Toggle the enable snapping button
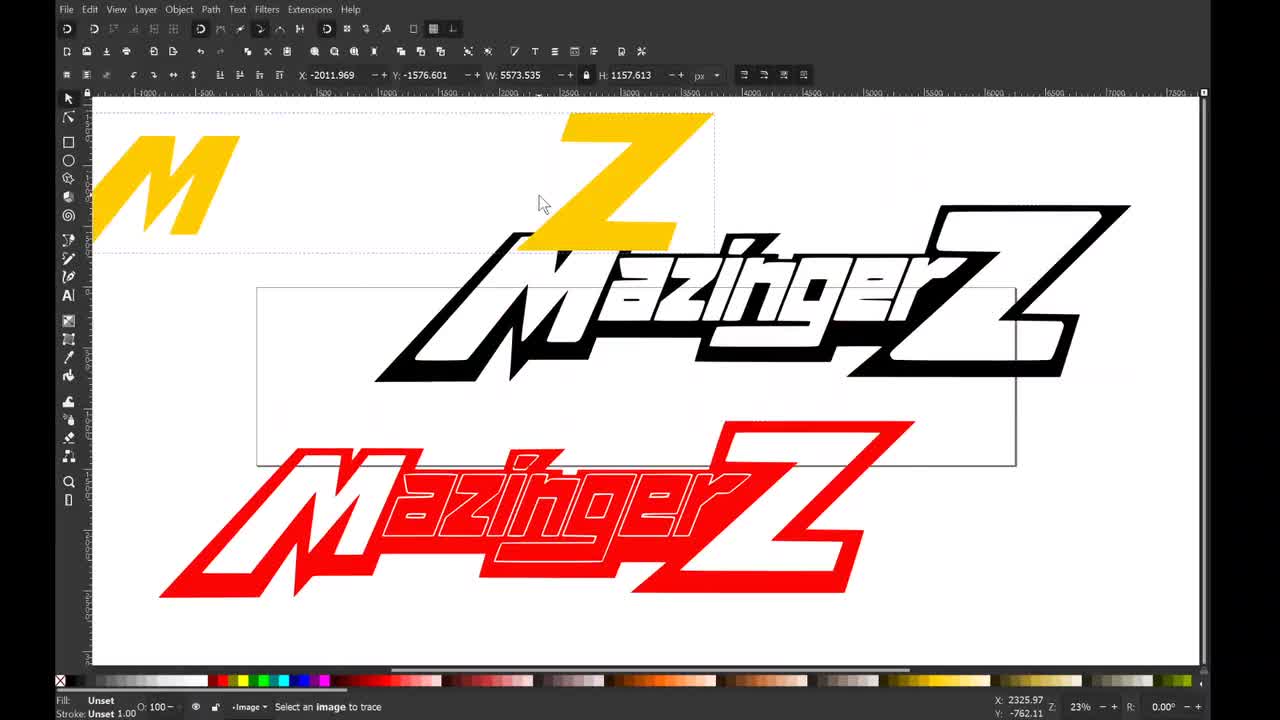This screenshot has height=720, width=1280. point(67,28)
